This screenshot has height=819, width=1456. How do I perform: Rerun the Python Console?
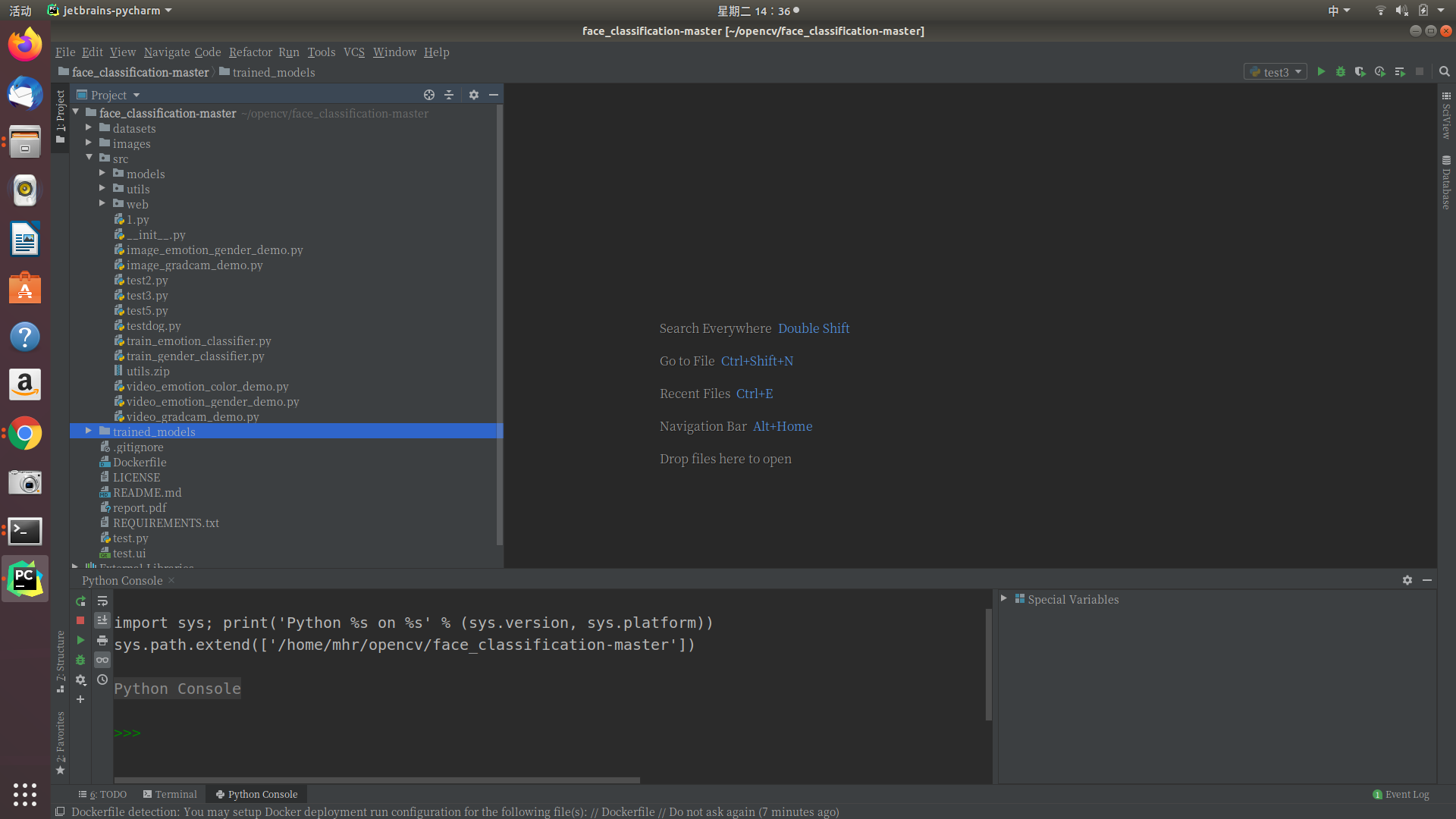[80, 601]
